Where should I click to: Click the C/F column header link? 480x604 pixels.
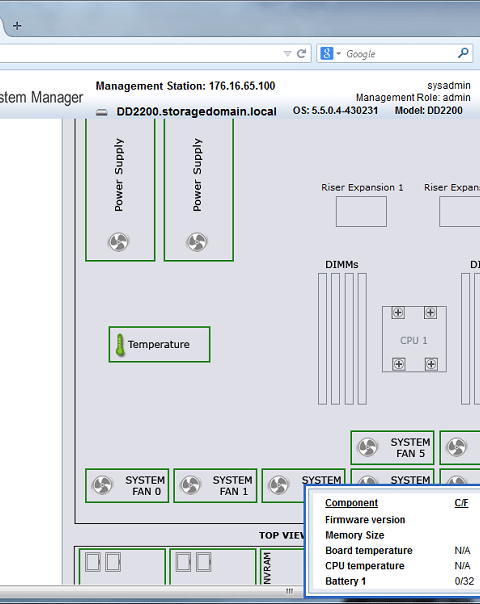click(461, 503)
